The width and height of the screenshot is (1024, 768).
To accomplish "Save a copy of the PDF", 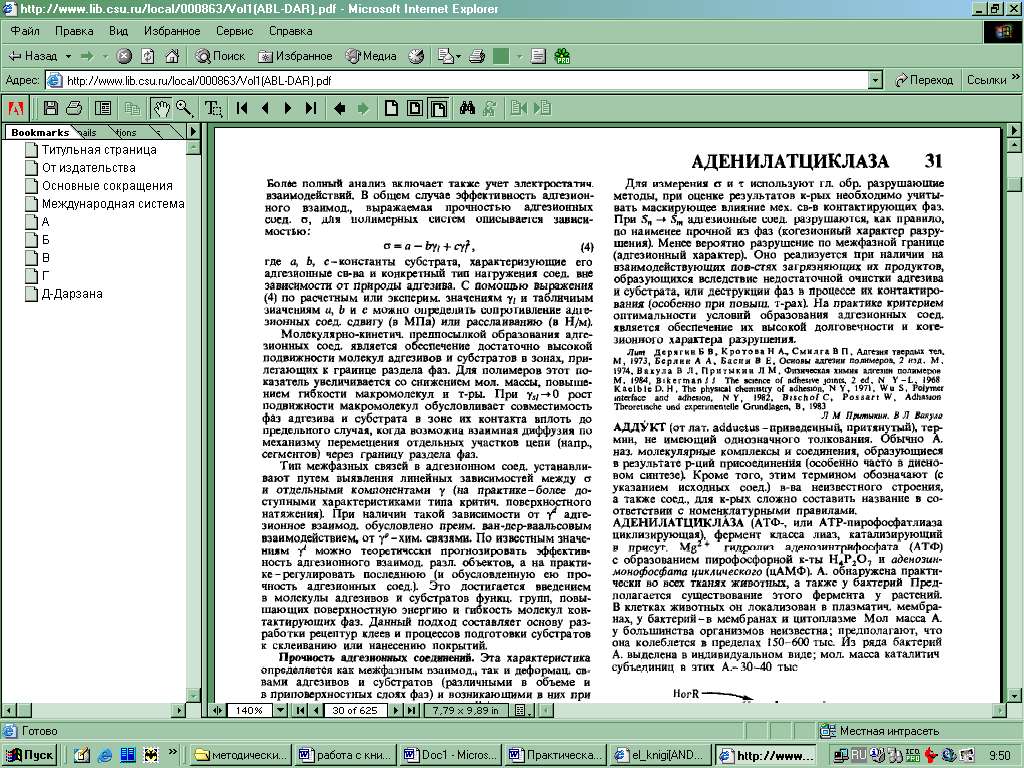I will click(50, 108).
